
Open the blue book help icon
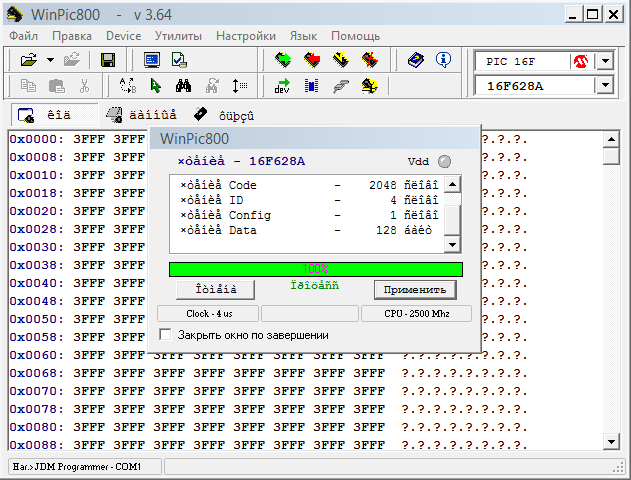click(415, 60)
